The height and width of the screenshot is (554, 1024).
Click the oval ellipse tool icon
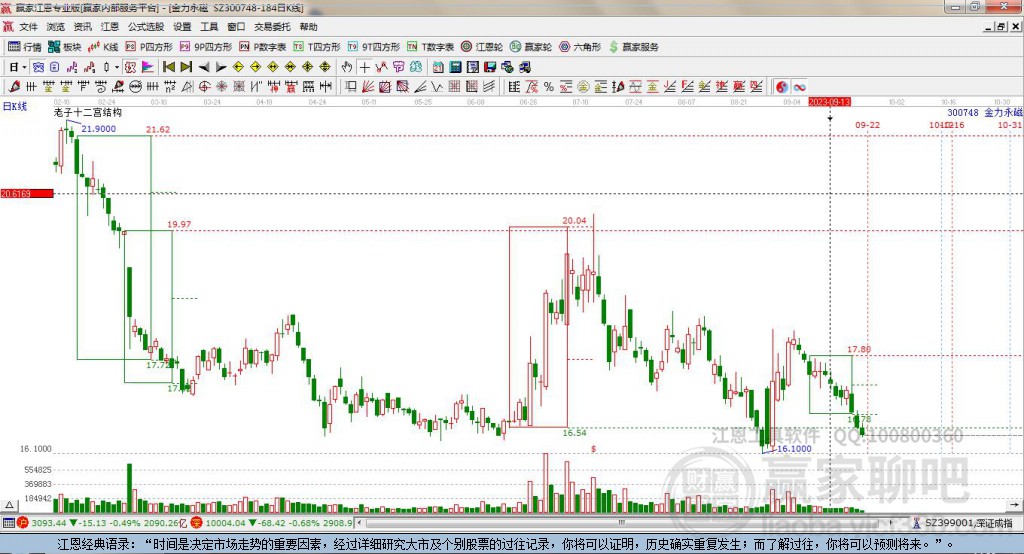(x=136, y=86)
